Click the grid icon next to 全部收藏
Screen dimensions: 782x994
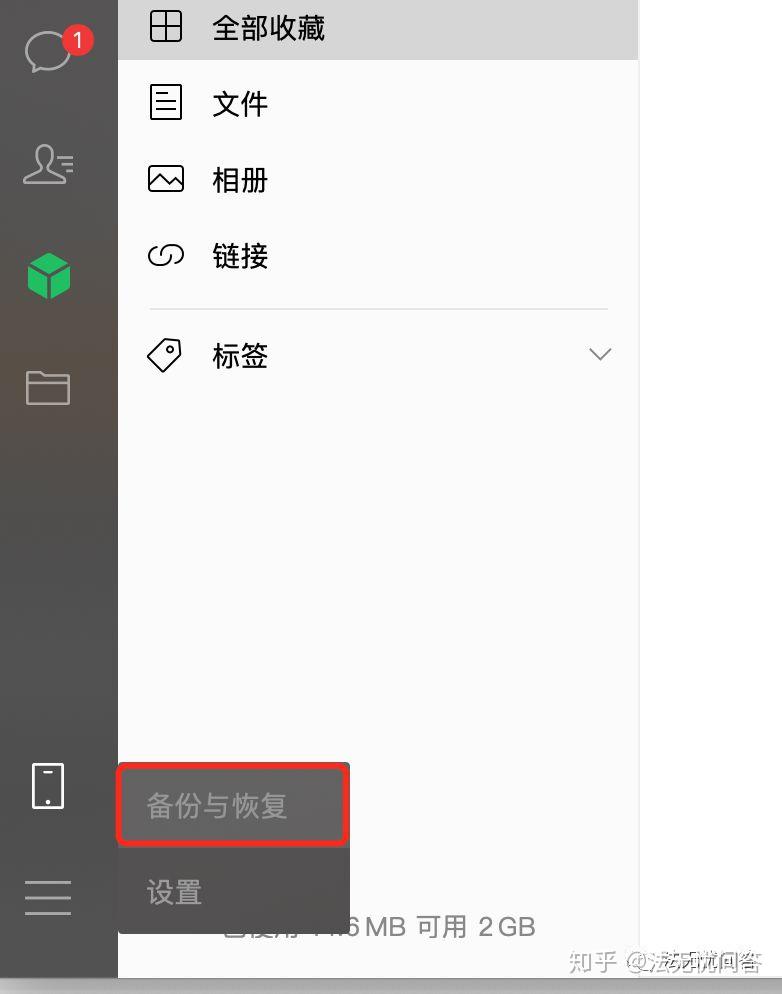pyautogui.click(x=165, y=27)
